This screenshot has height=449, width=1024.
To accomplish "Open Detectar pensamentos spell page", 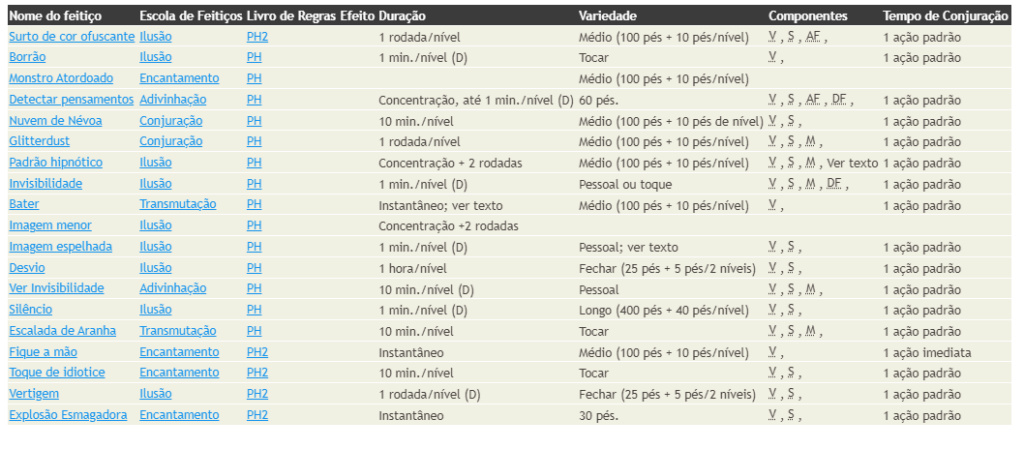I will point(71,100).
